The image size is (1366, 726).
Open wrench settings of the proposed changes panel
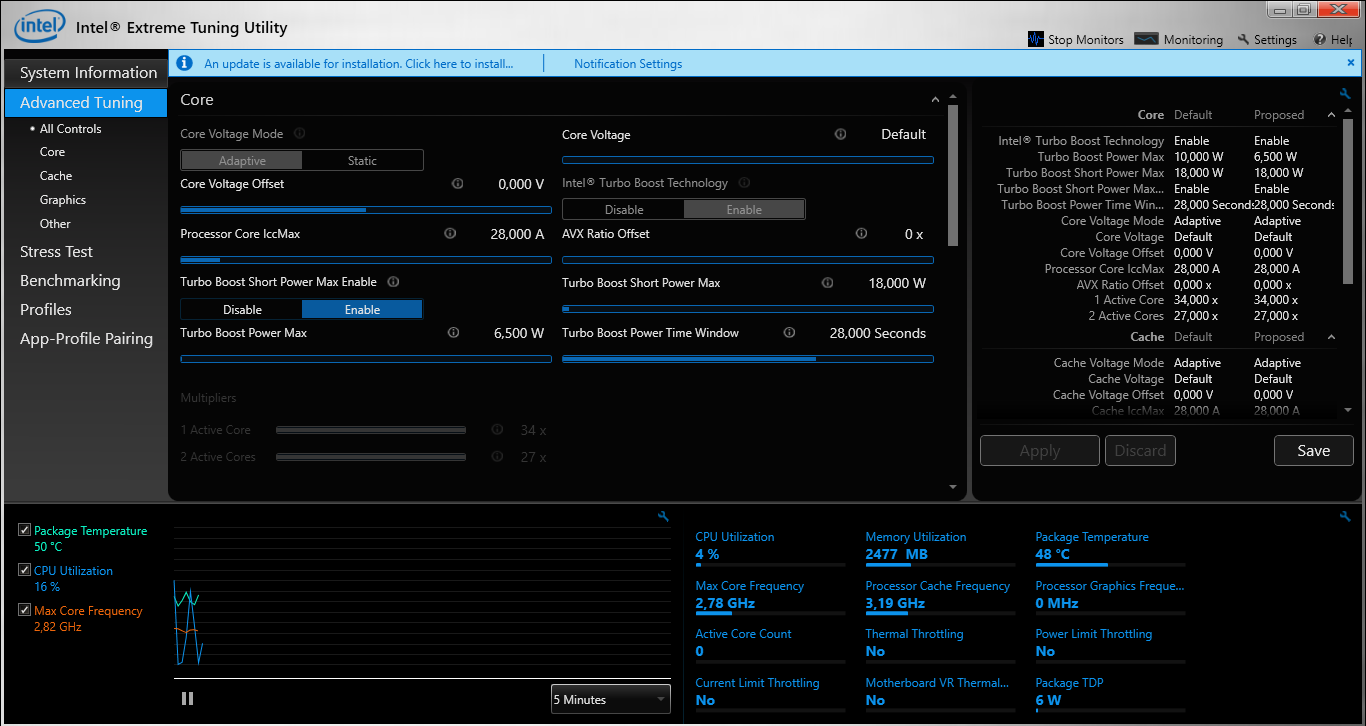tap(1345, 94)
